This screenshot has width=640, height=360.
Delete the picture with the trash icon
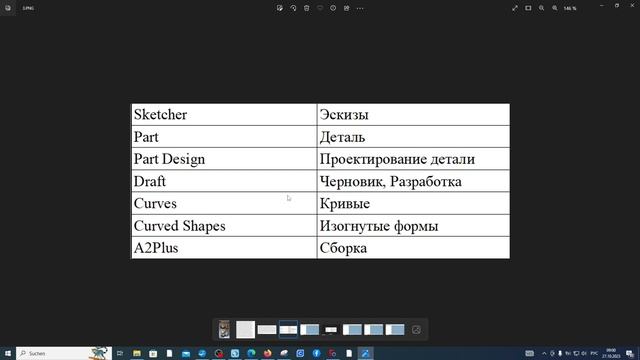(x=307, y=8)
